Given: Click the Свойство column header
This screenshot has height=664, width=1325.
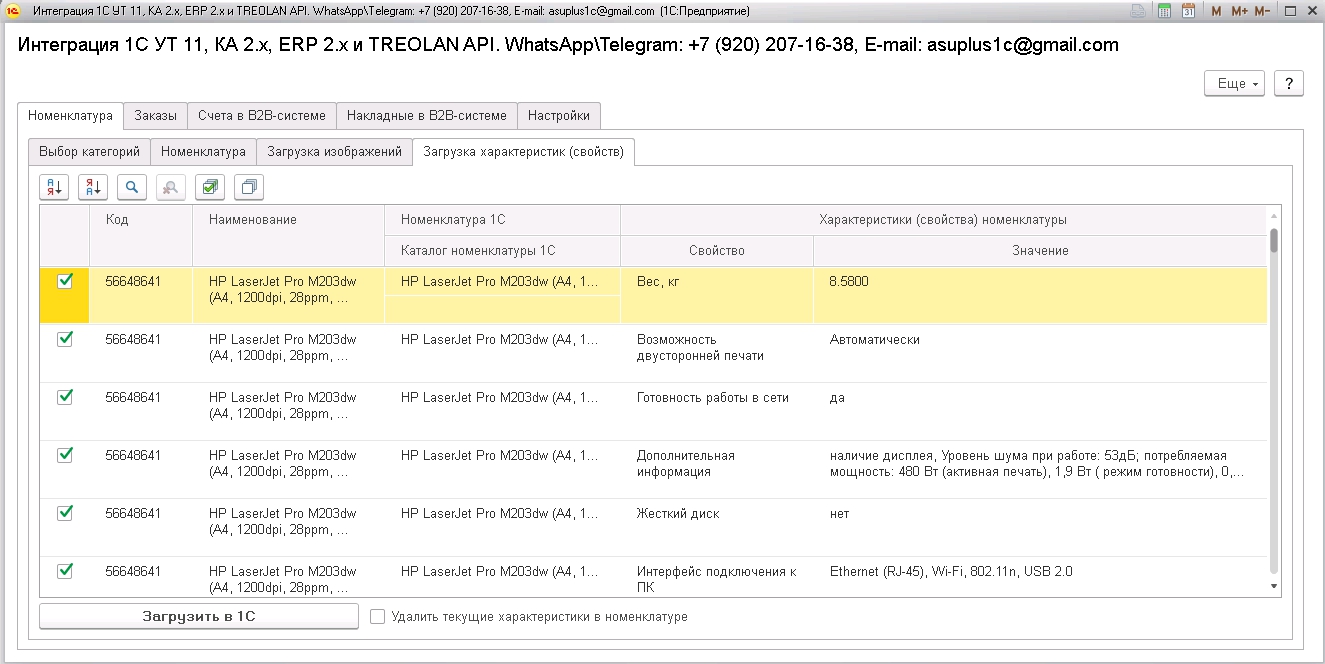Looking at the screenshot, I should (x=717, y=251).
